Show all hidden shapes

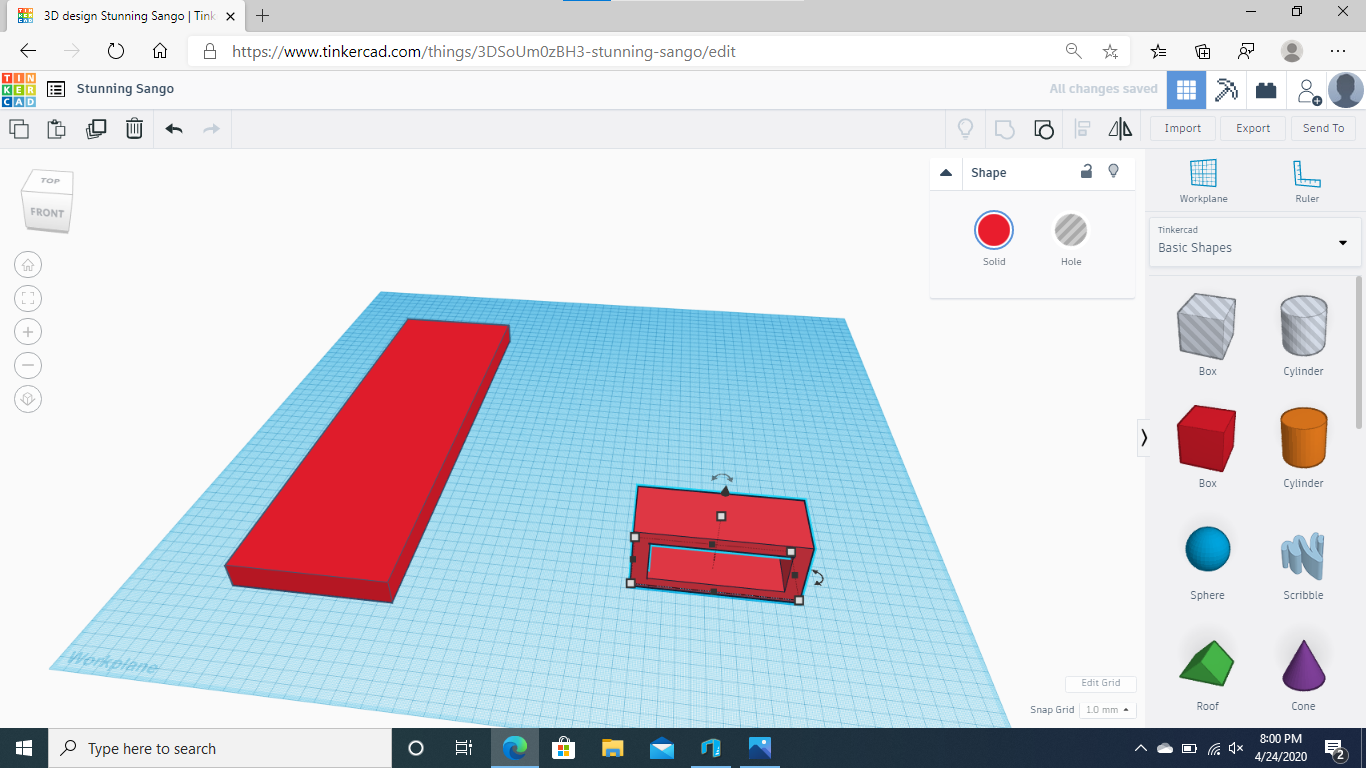(965, 129)
